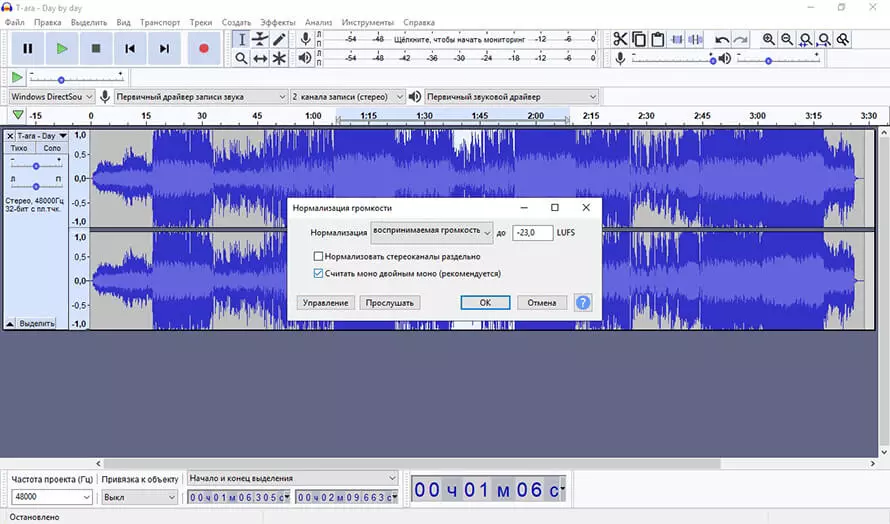Fit project to window width icon

[824, 39]
